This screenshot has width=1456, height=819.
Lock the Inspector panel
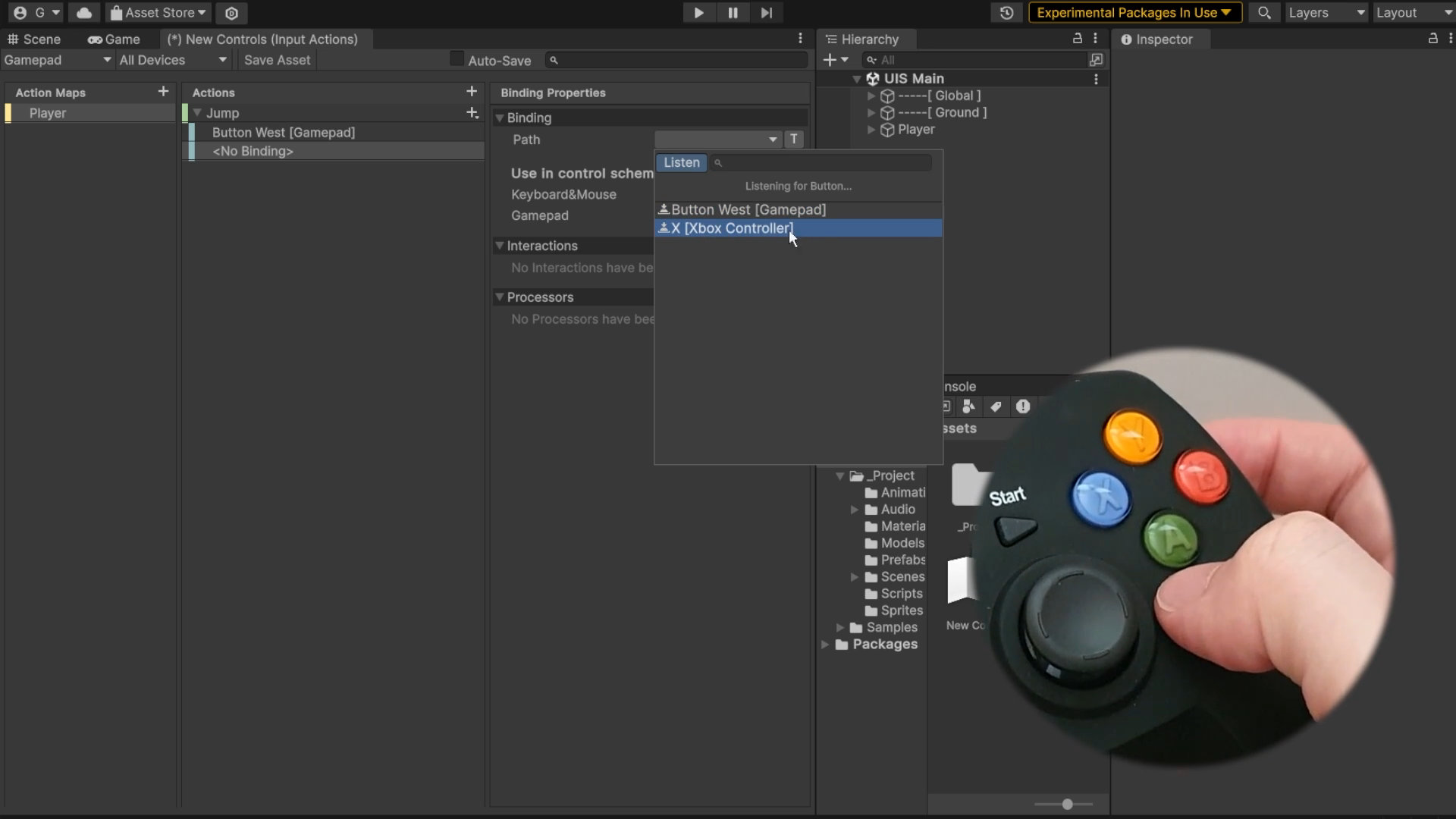click(1432, 39)
